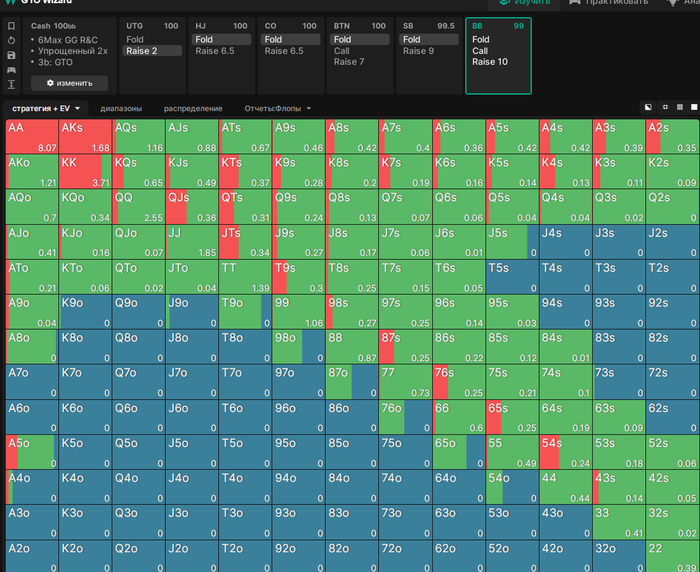Click the изменить settings button
This screenshot has width=700, height=572.
[70, 83]
